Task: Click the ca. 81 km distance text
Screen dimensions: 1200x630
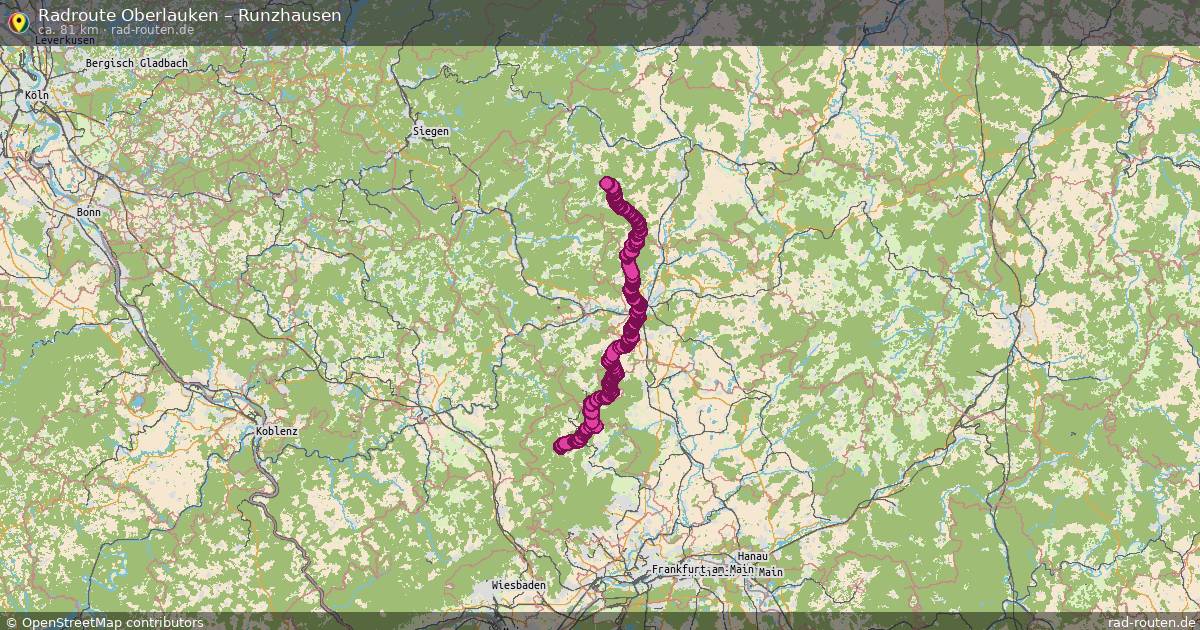Action: coord(68,30)
